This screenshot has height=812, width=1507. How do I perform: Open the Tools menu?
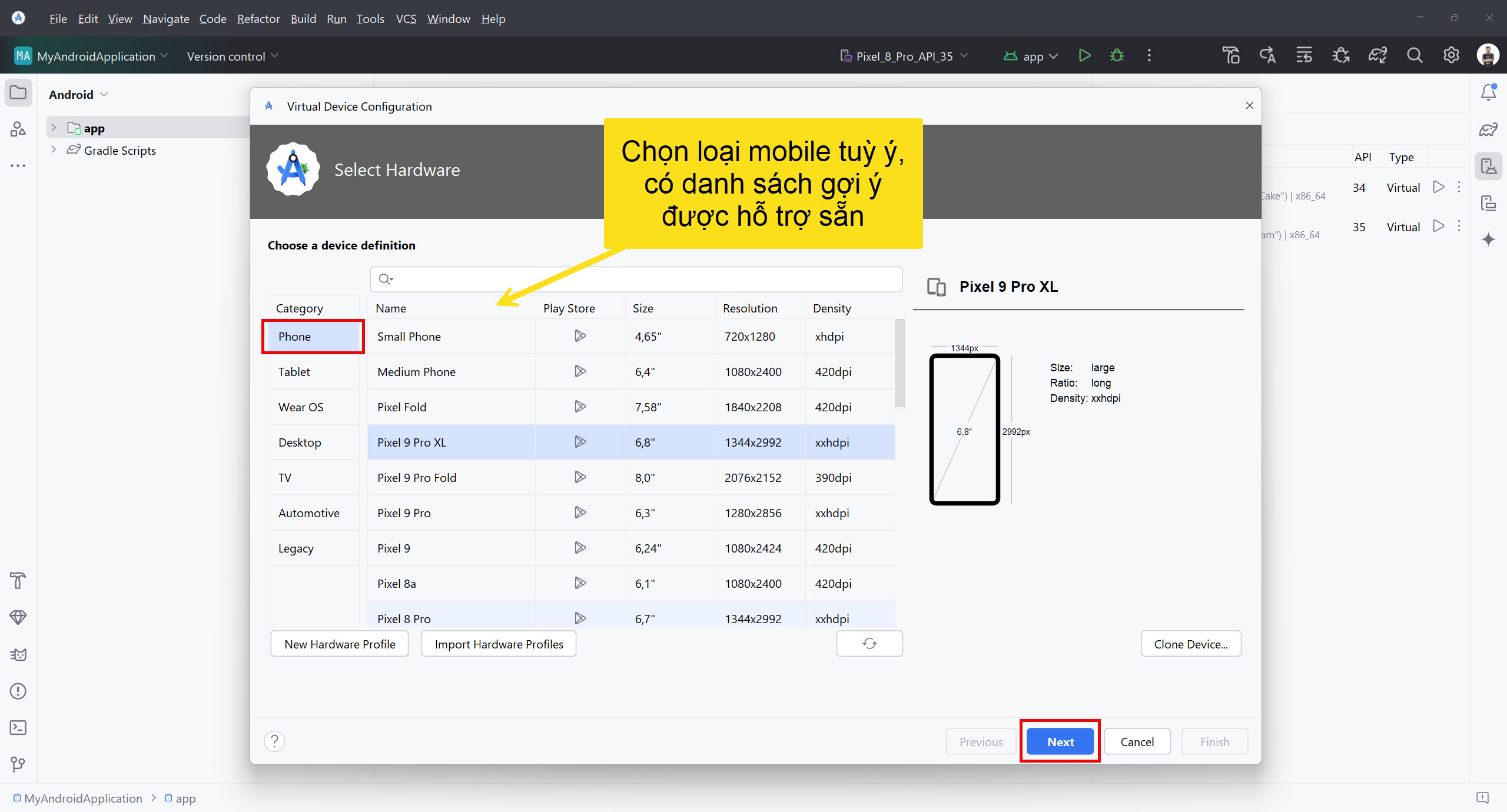click(370, 19)
